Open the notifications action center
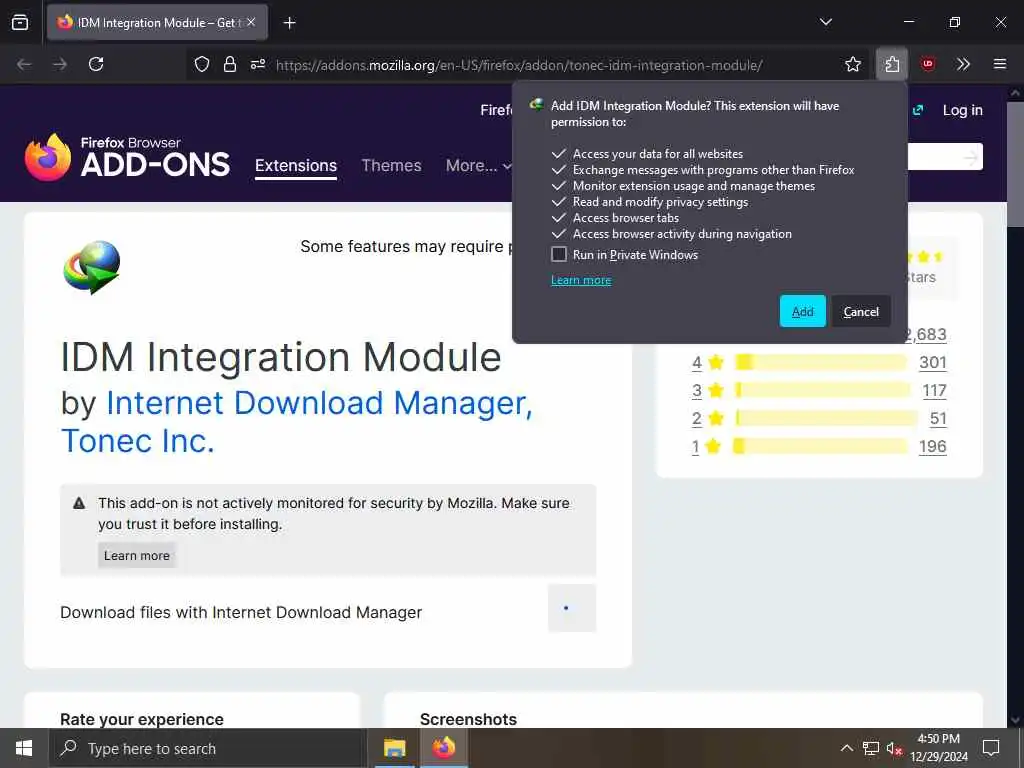Image resolution: width=1024 pixels, height=768 pixels. (991, 748)
